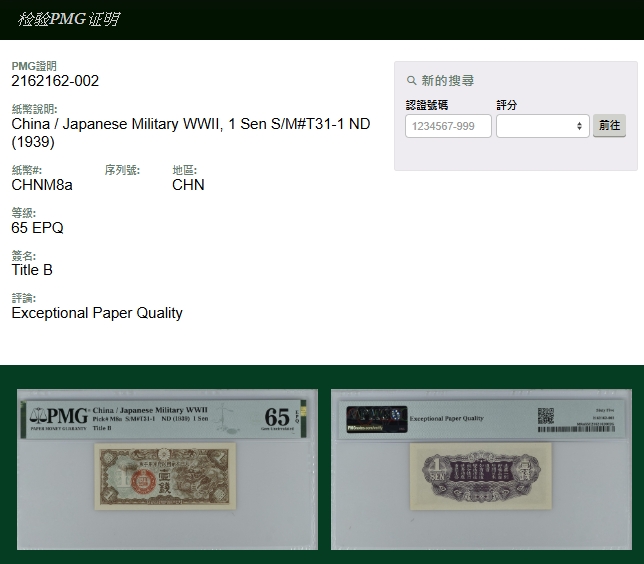
Task: Select the note number CHNM8a
Action: (42, 185)
